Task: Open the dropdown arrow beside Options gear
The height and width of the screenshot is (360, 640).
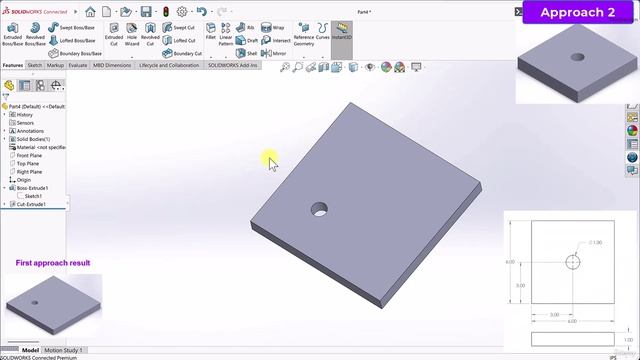Action: [x=191, y=12]
